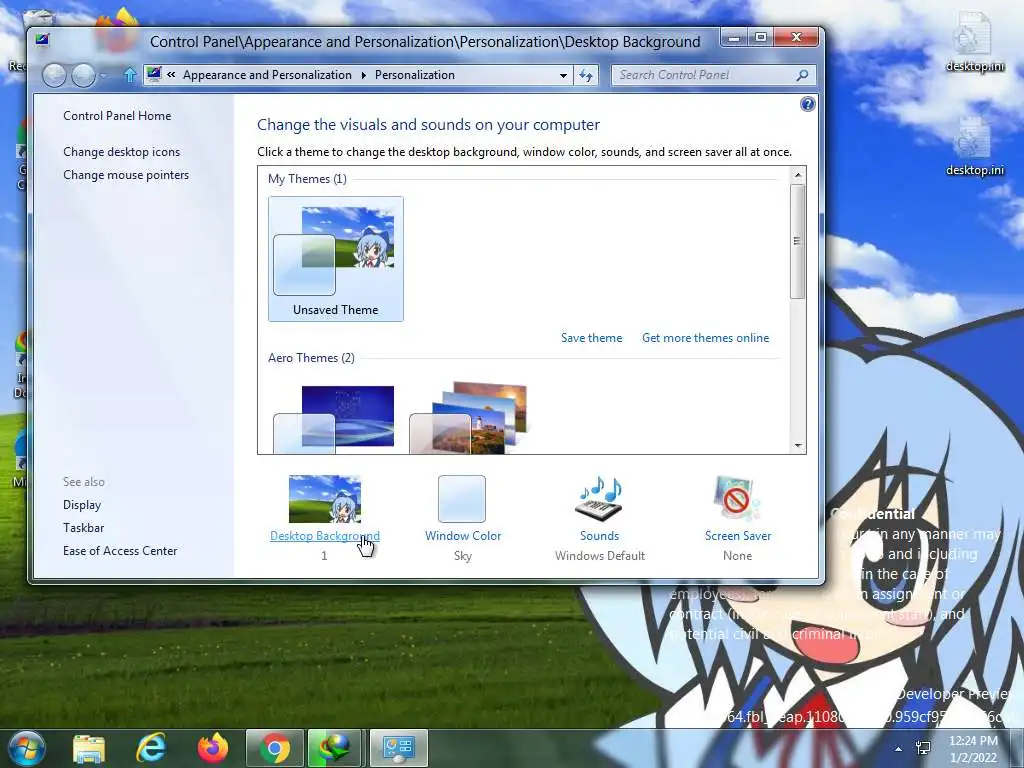1024x768 pixels.
Task: Open Change desktop icons
Action: coord(121,152)
